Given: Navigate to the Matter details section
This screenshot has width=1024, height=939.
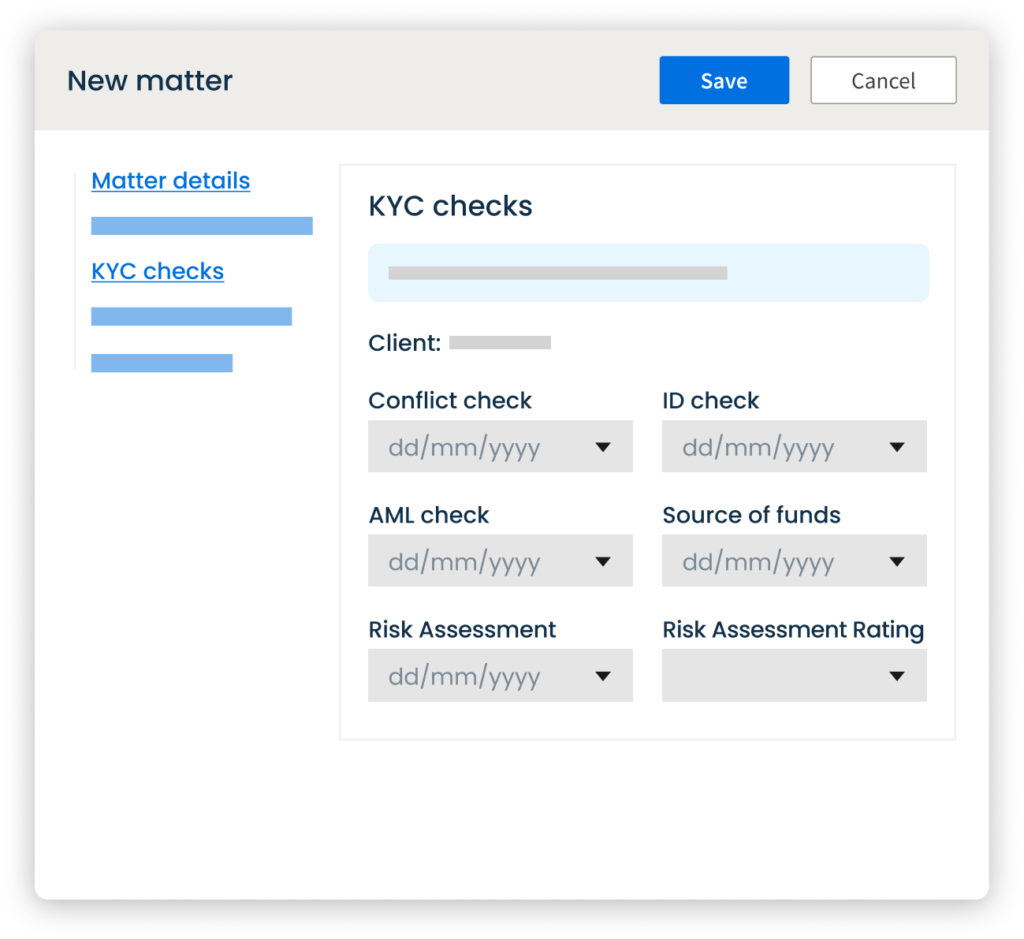Looking at the screenshot, I should [170, 181].
